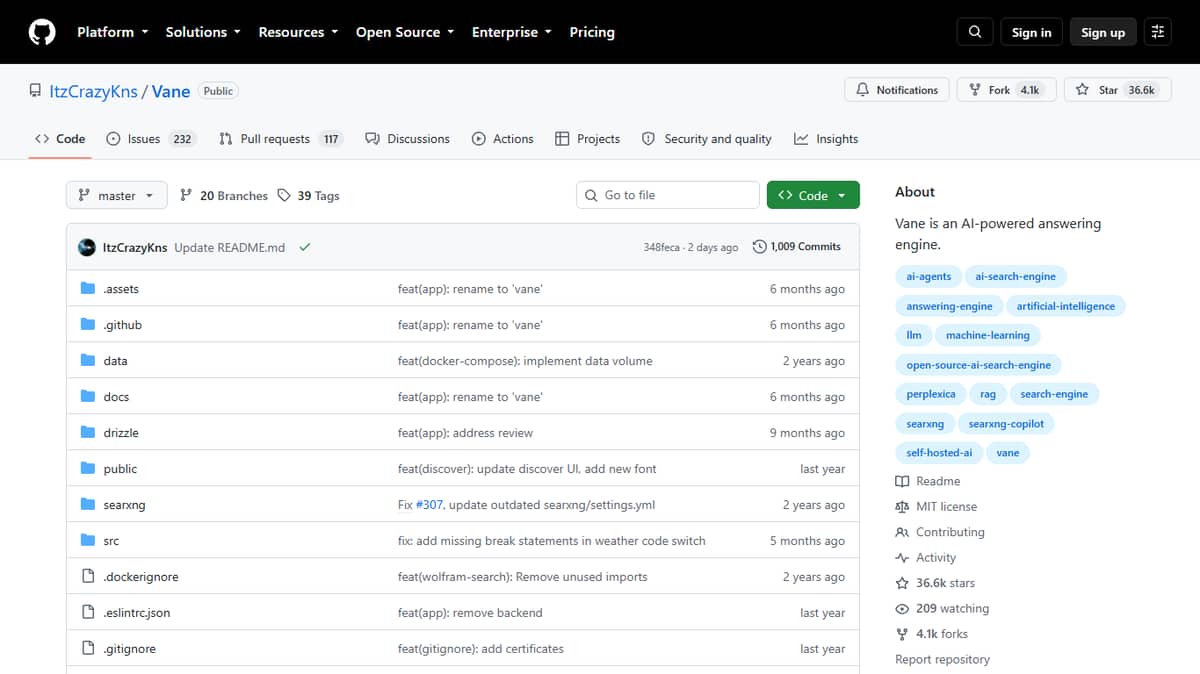The height and width of the screenshot is (674, 1200).
Task: Click the Sign up button
Action: (1103, 32)
